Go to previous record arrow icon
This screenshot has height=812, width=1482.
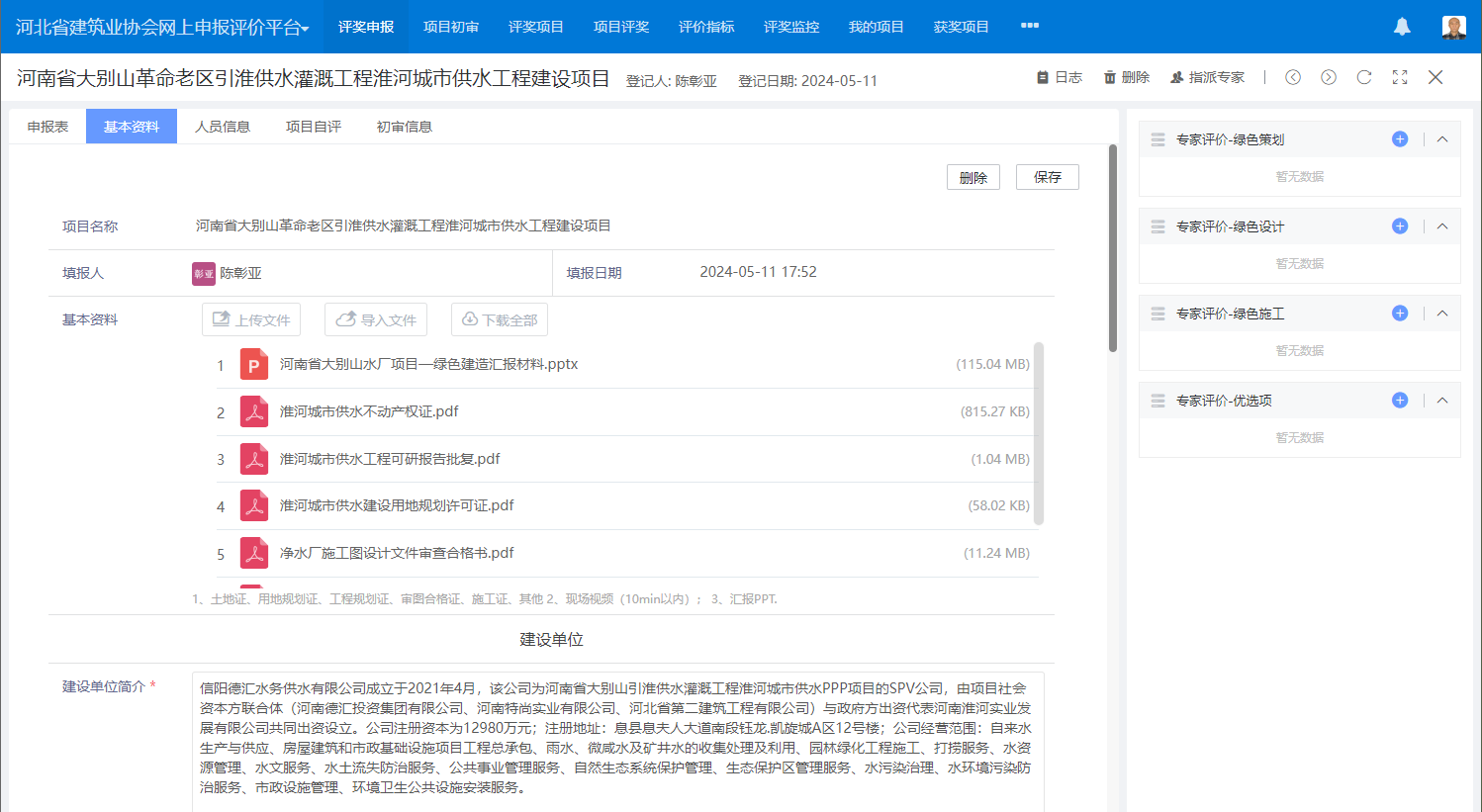pyautogui.click(x=1293, y=77)
